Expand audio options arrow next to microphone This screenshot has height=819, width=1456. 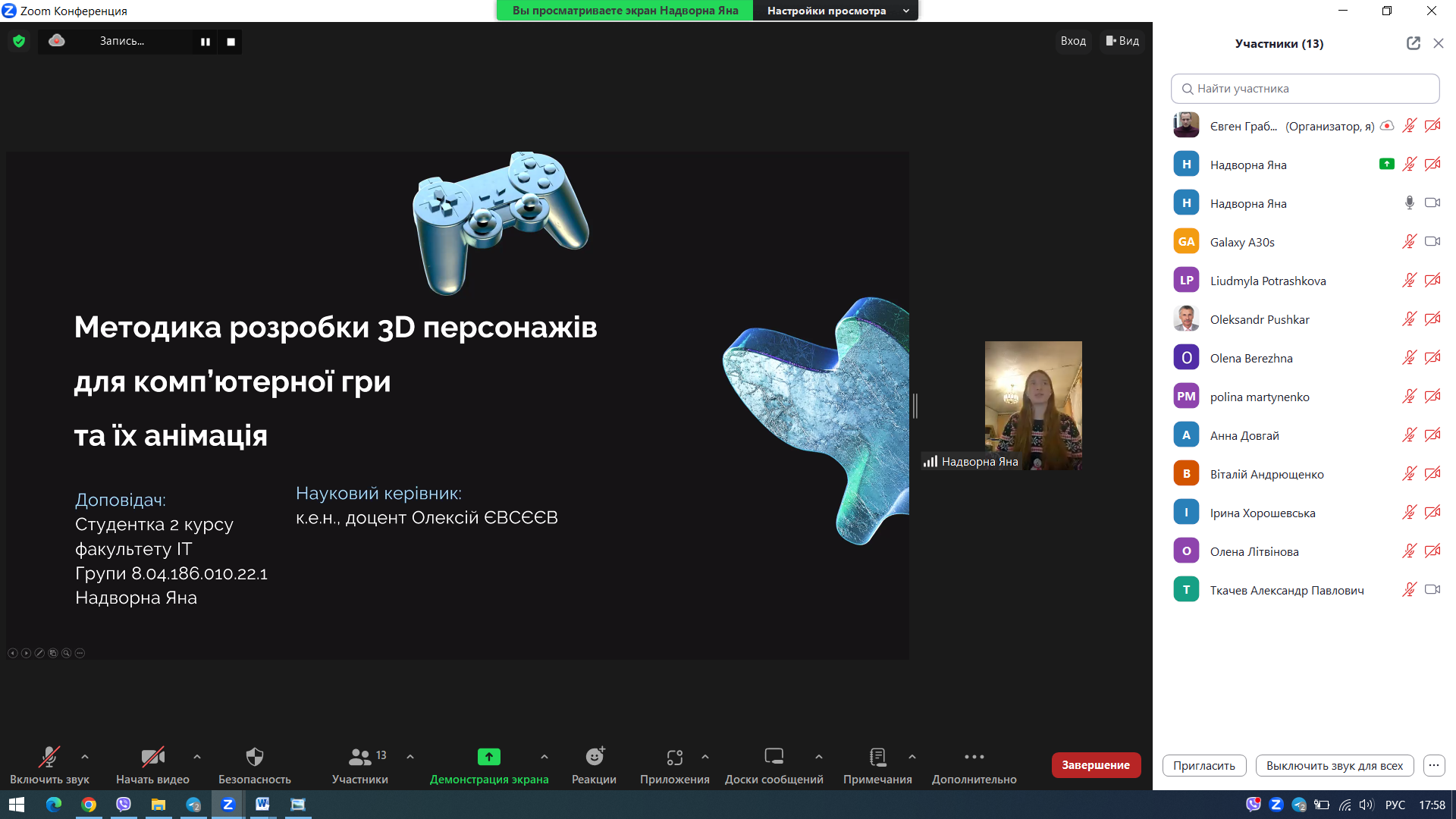[85, 757]
